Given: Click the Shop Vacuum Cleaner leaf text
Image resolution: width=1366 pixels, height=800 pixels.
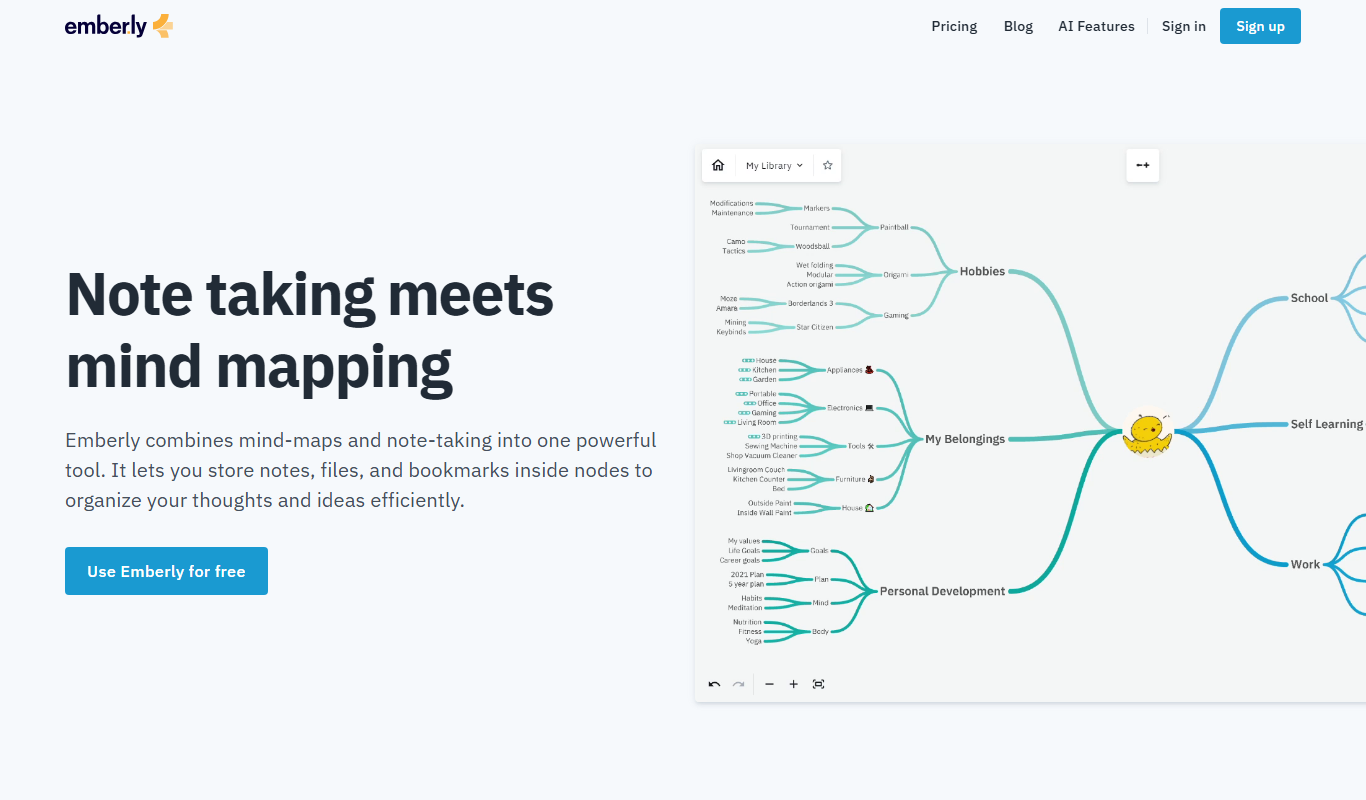Looking at the screenshot, I should coord(762,456).
